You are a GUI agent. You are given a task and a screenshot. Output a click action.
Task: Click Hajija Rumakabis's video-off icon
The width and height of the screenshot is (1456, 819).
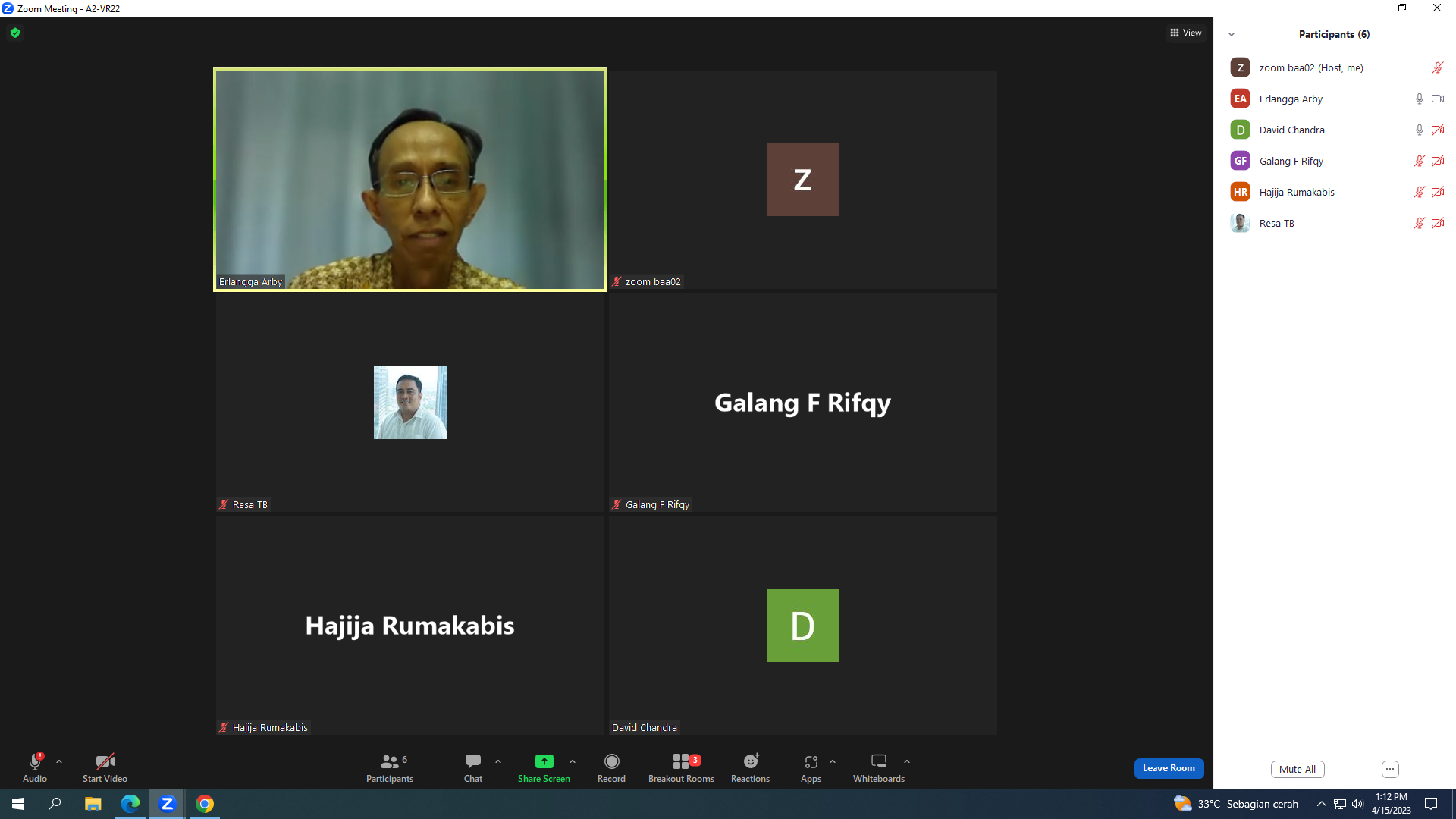(1438, 192)
